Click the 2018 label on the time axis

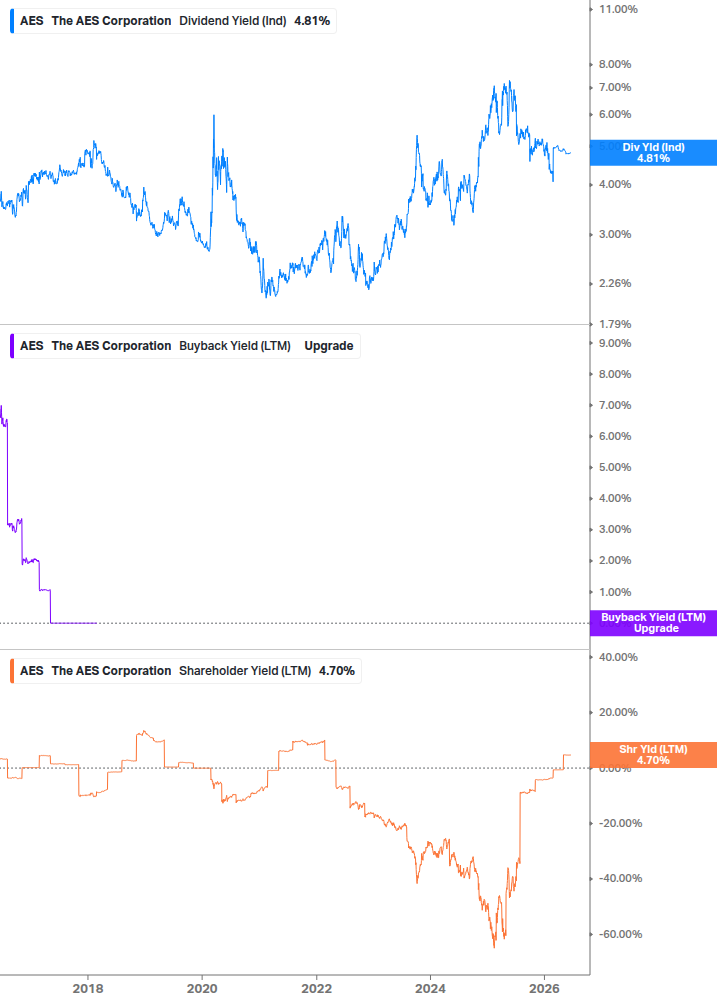coord(88,988)
